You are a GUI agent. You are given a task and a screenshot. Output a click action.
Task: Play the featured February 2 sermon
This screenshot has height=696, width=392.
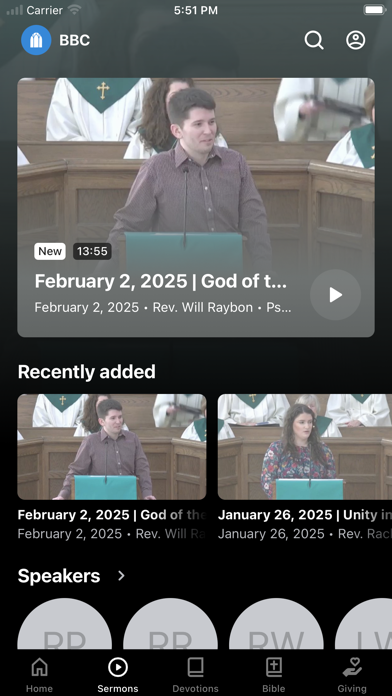pos(335,295)
